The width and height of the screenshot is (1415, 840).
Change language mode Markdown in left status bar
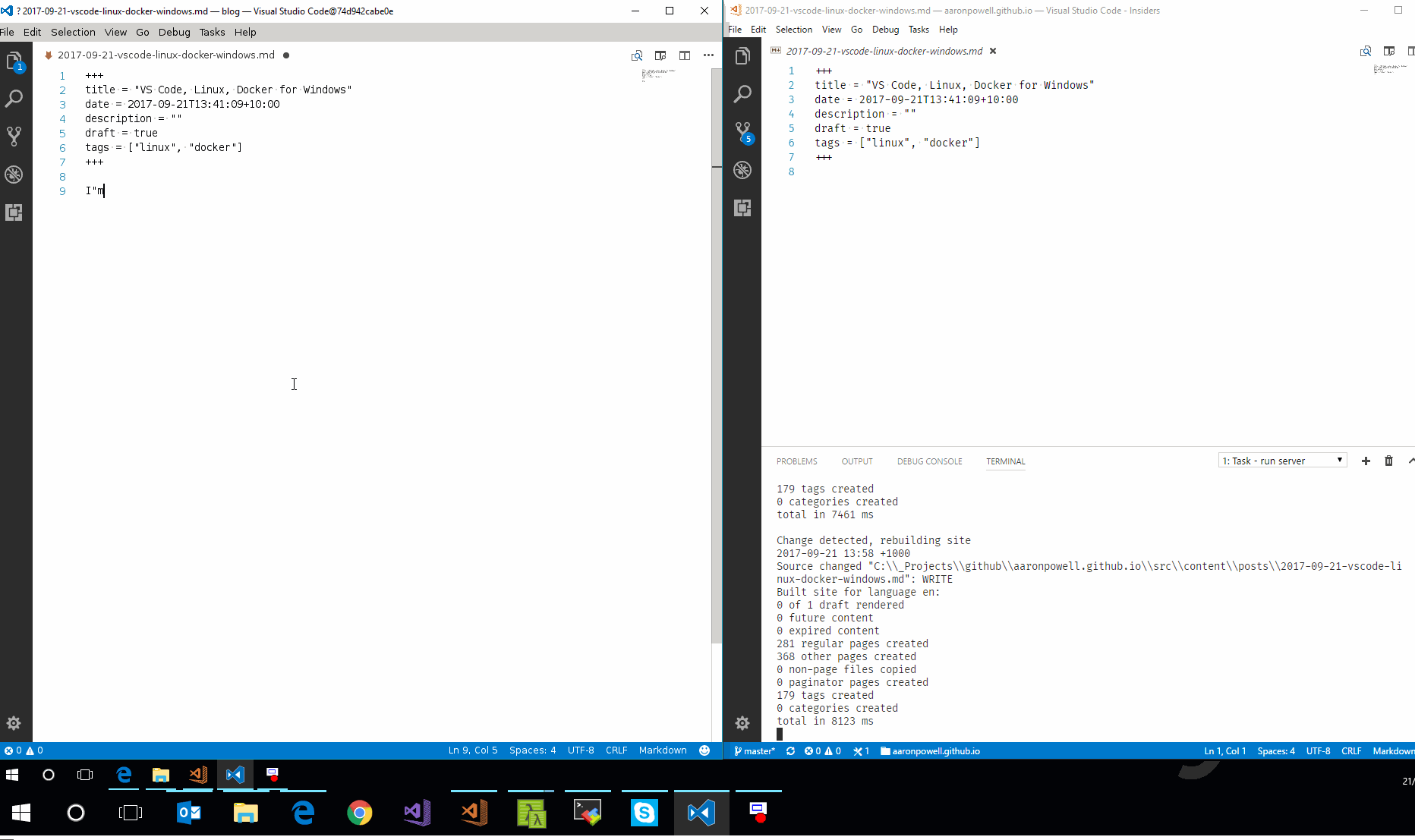[663, 750]
